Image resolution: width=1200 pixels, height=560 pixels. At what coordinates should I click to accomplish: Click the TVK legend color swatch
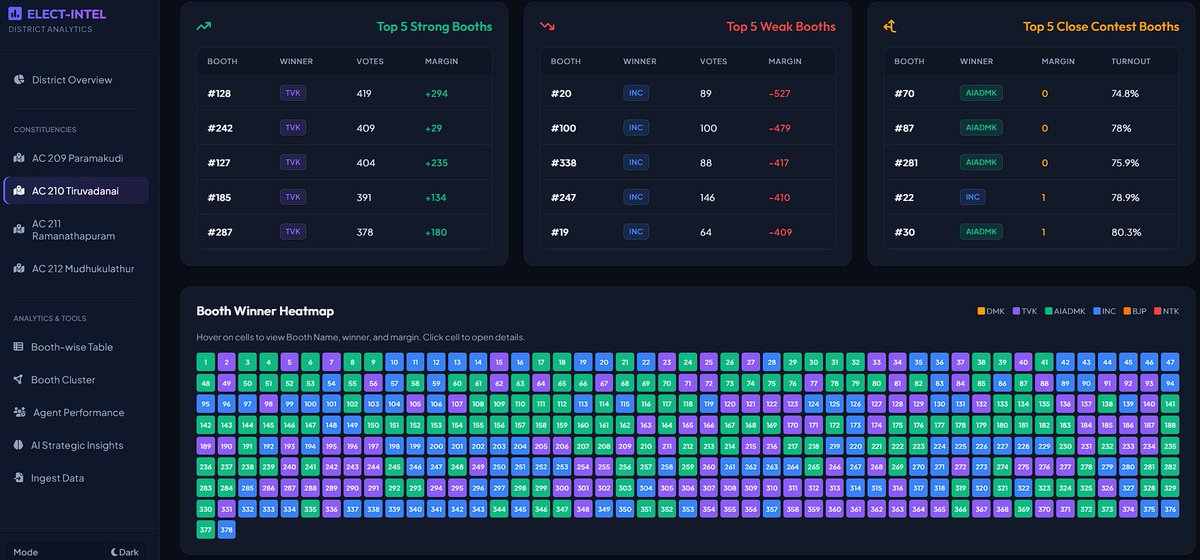click(x=1015, y=311)
